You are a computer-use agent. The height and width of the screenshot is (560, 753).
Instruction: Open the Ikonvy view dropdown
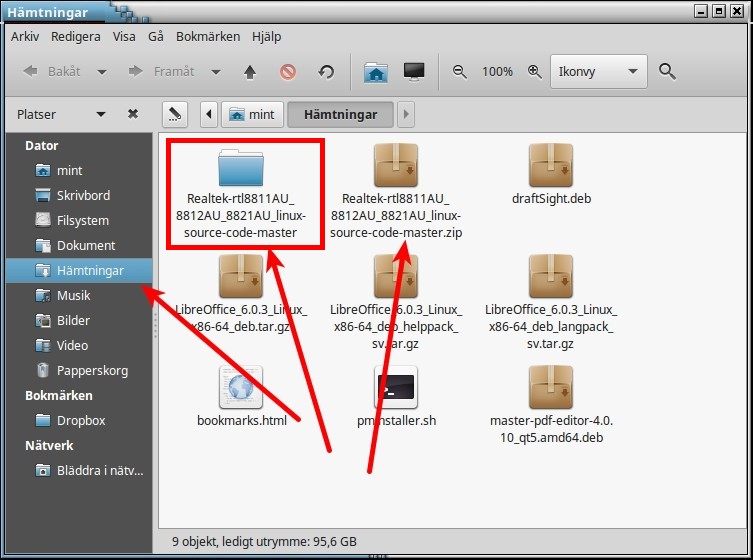click(599, 72)
